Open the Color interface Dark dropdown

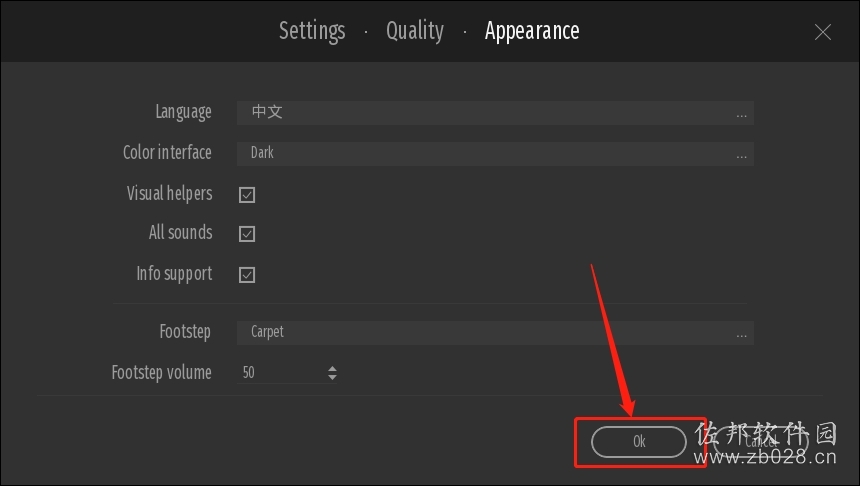(x=495, y=154)
